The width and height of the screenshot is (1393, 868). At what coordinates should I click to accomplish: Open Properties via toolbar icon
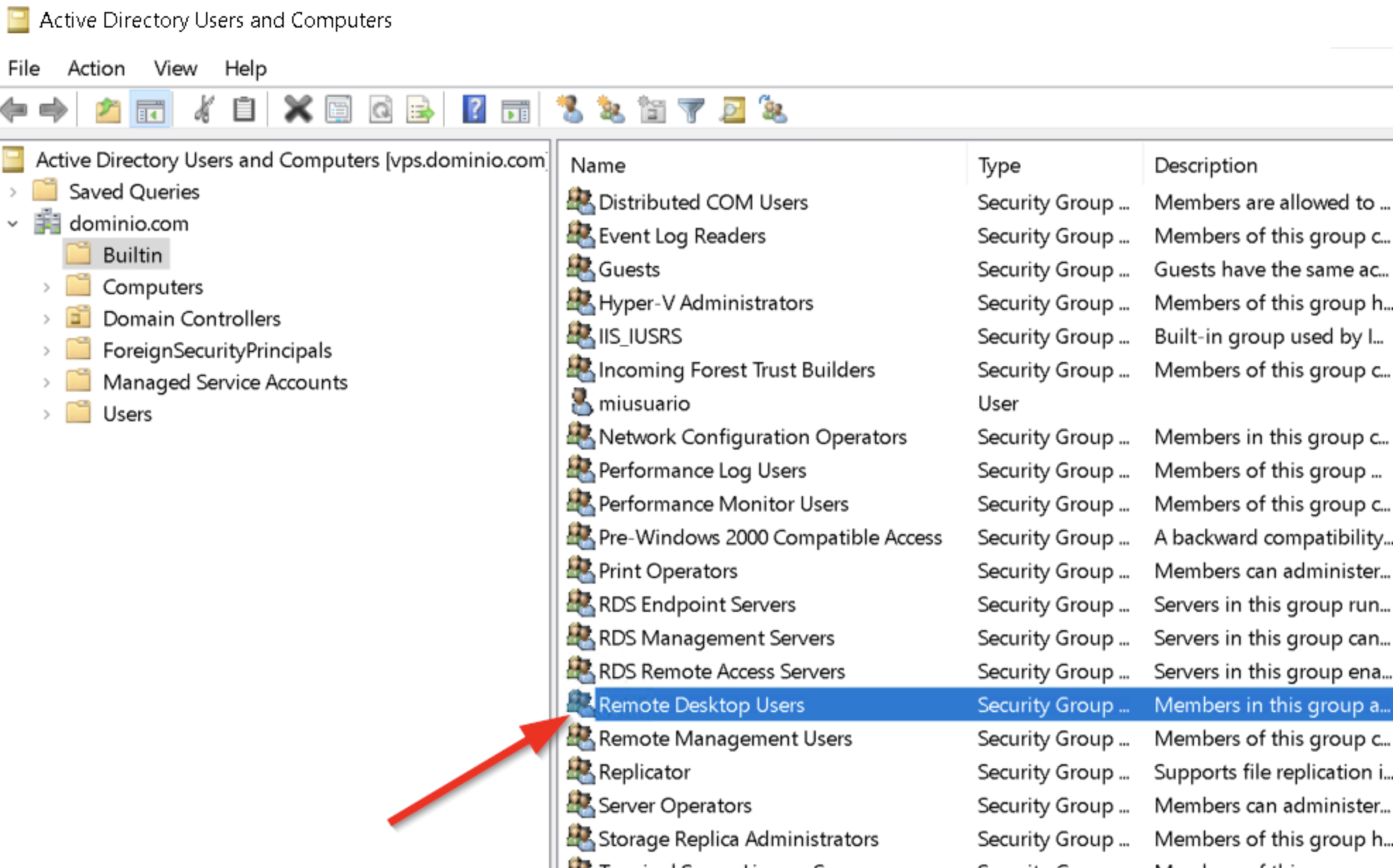click(x=339, y=110)
